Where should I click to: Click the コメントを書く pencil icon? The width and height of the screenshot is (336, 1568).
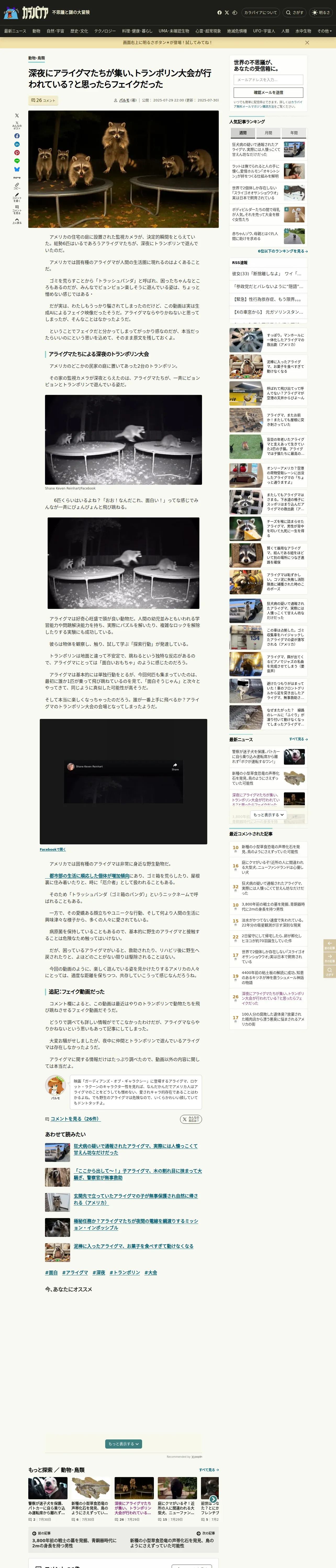pos(17,198)
